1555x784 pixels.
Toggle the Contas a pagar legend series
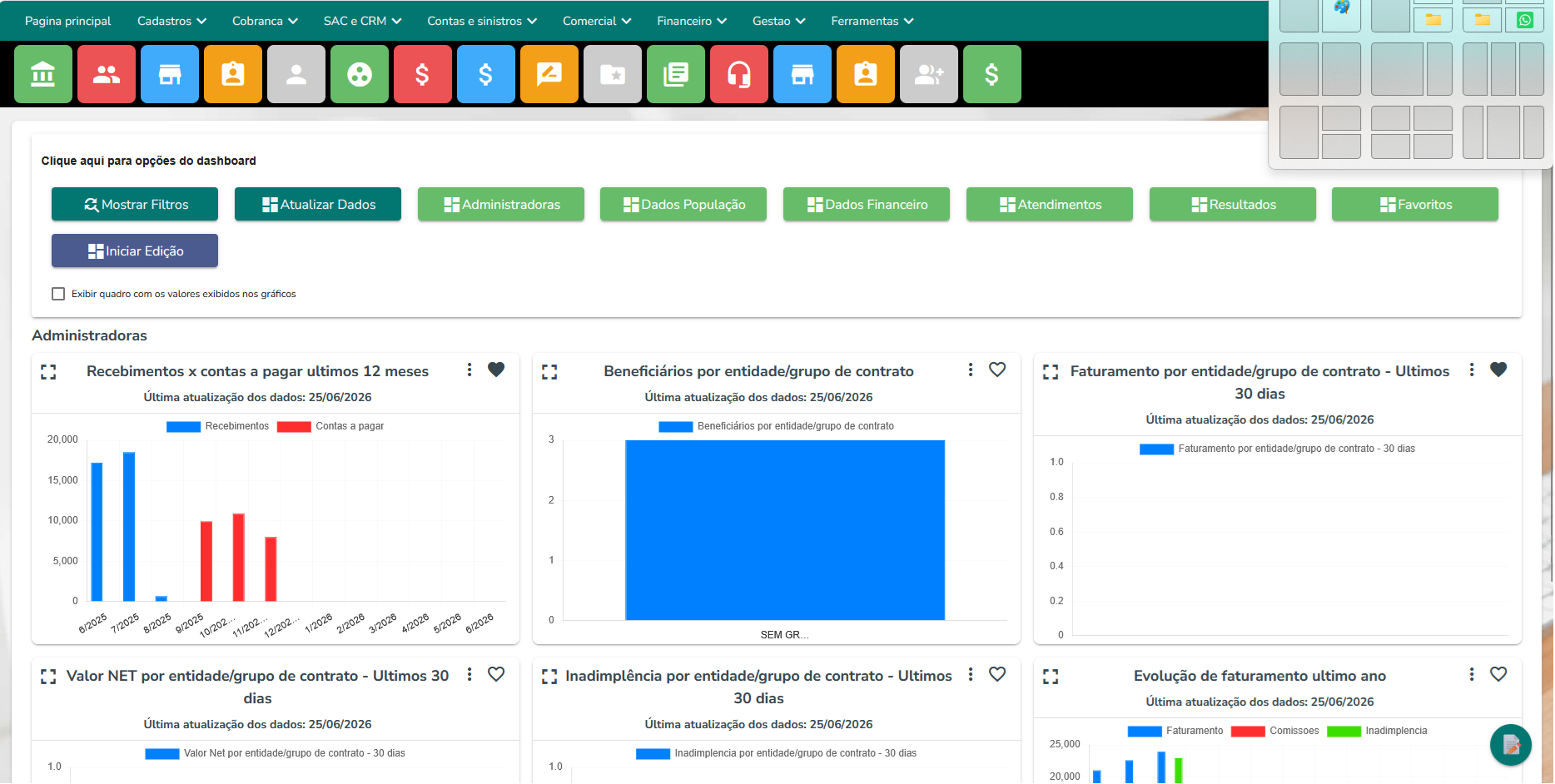point(330,426)
